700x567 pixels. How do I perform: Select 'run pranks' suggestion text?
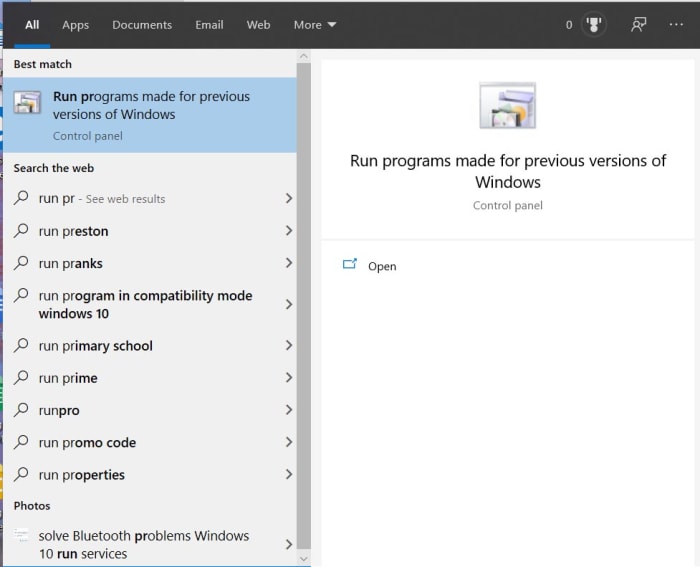click(x=71, y=263)
